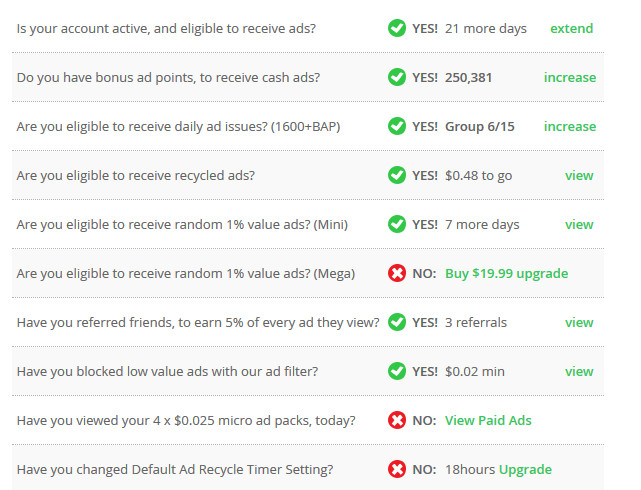Click increase link next to 250,381 points
The height and width of the screenshot is (490, 641).
(x=570, y=78)
